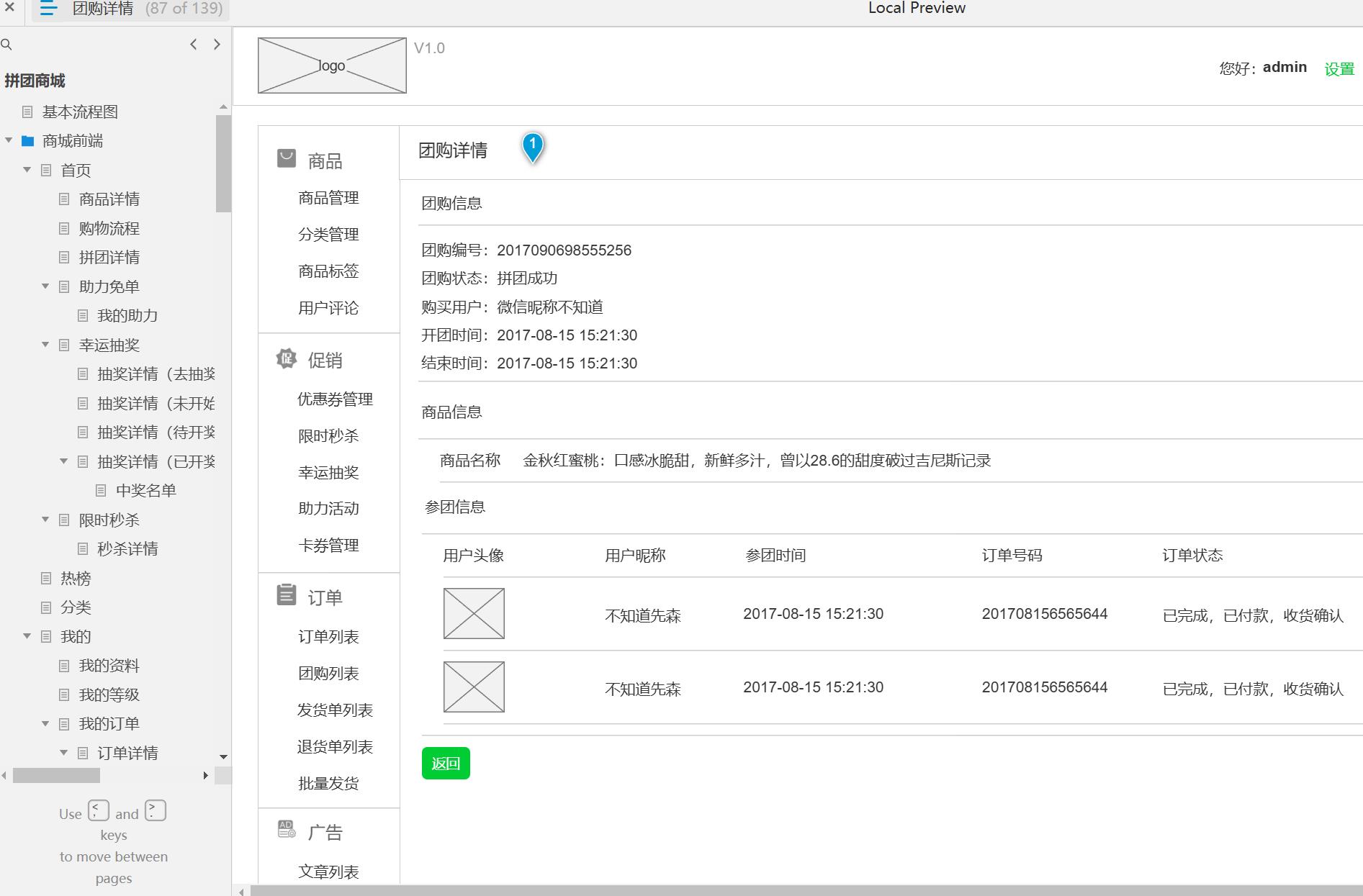The height and width of the screenshot is (896, 1363).
Task: Open 商品详情 page in sitemap
Action: (x=109, y=199)
